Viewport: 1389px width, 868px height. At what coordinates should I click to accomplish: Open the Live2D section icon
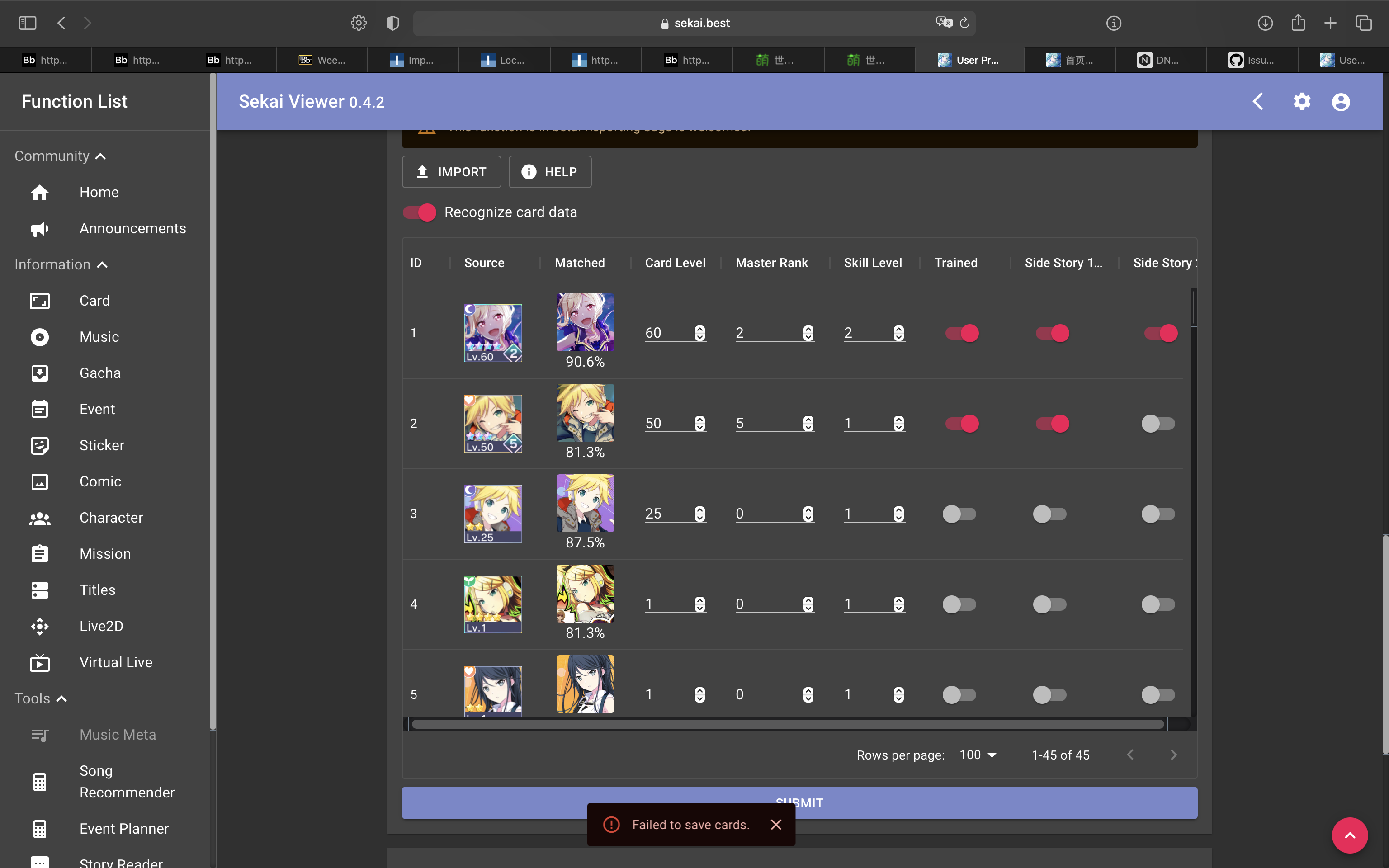[x=39, y=626]
